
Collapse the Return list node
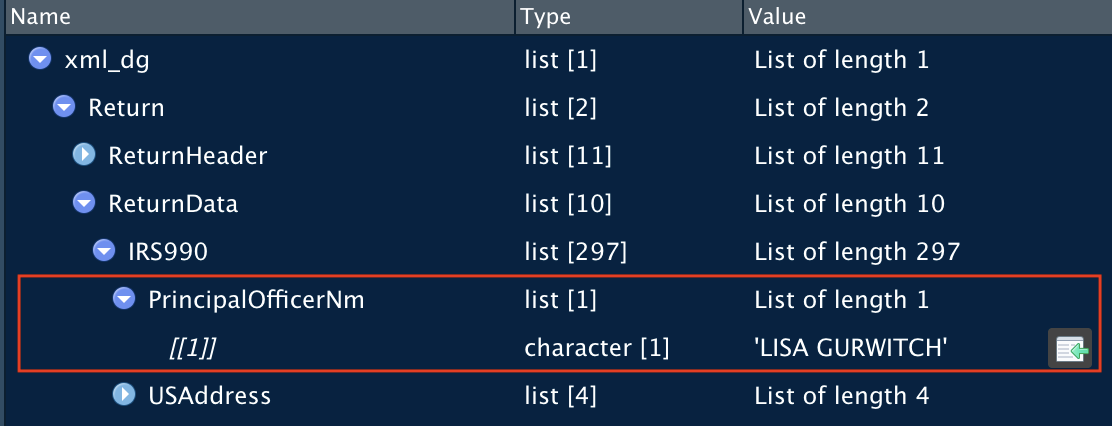coord(65,108)
